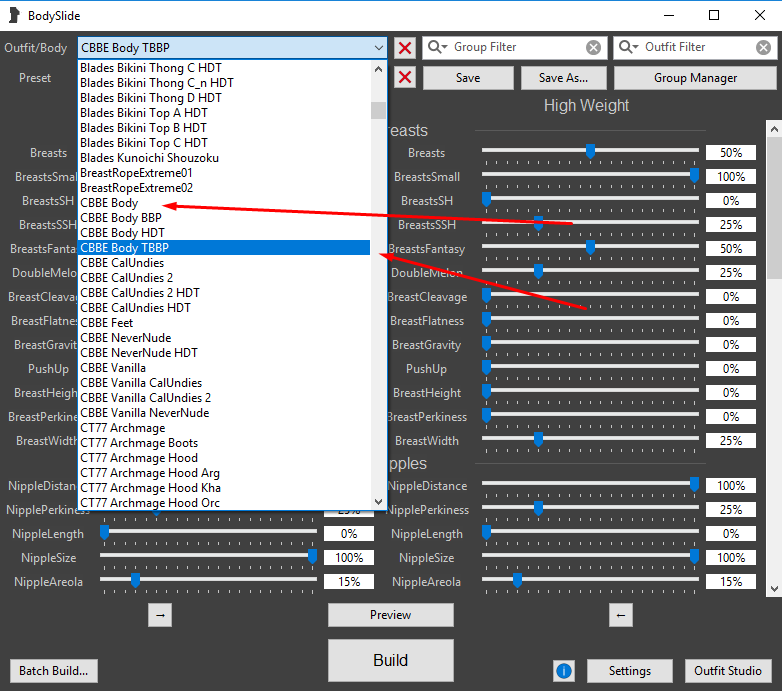Clear the Group Filter field
Screen dimensions: 782x691
(594, 47)
